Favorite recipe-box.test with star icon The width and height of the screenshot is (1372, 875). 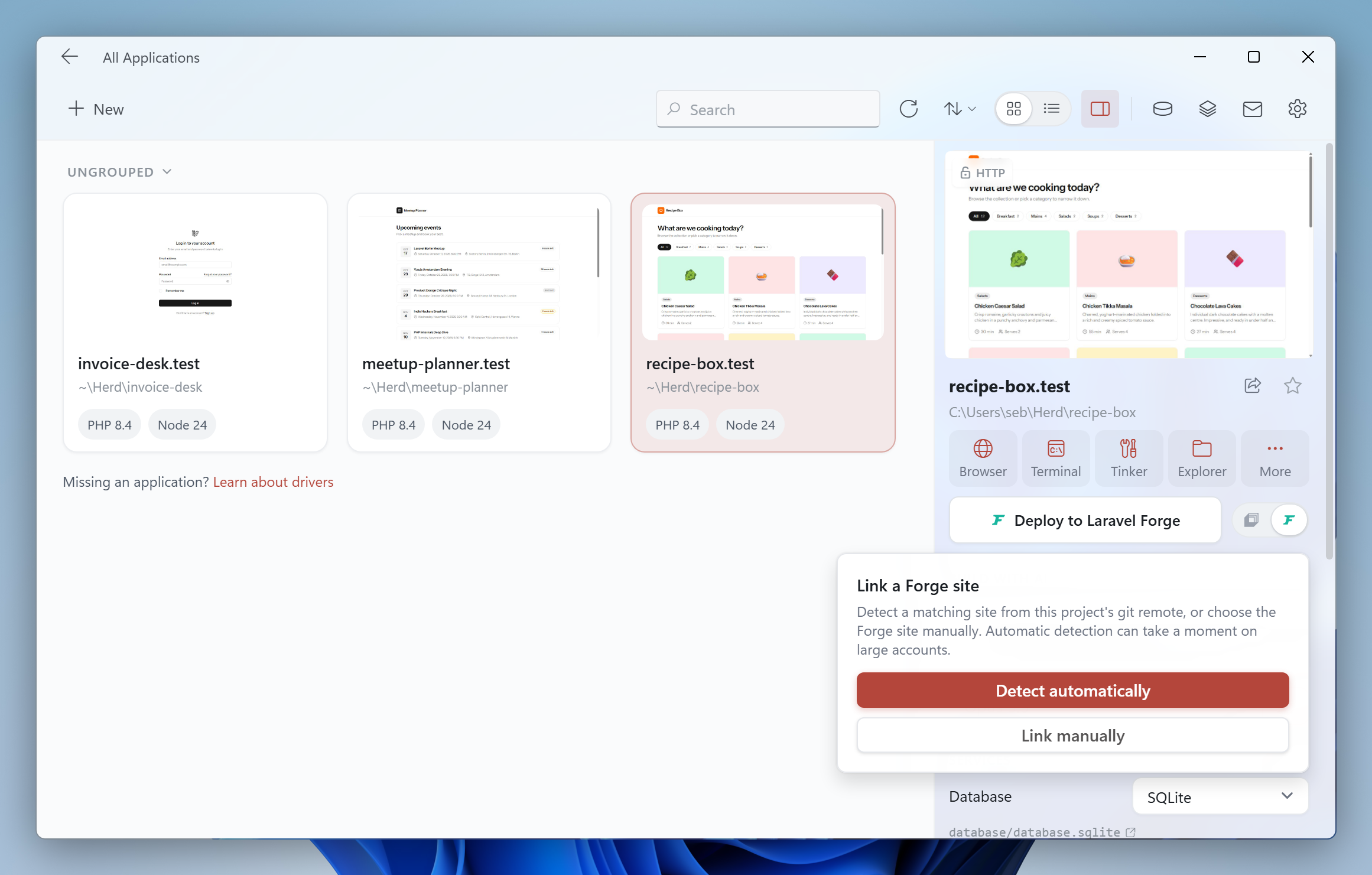[1293, 386]
